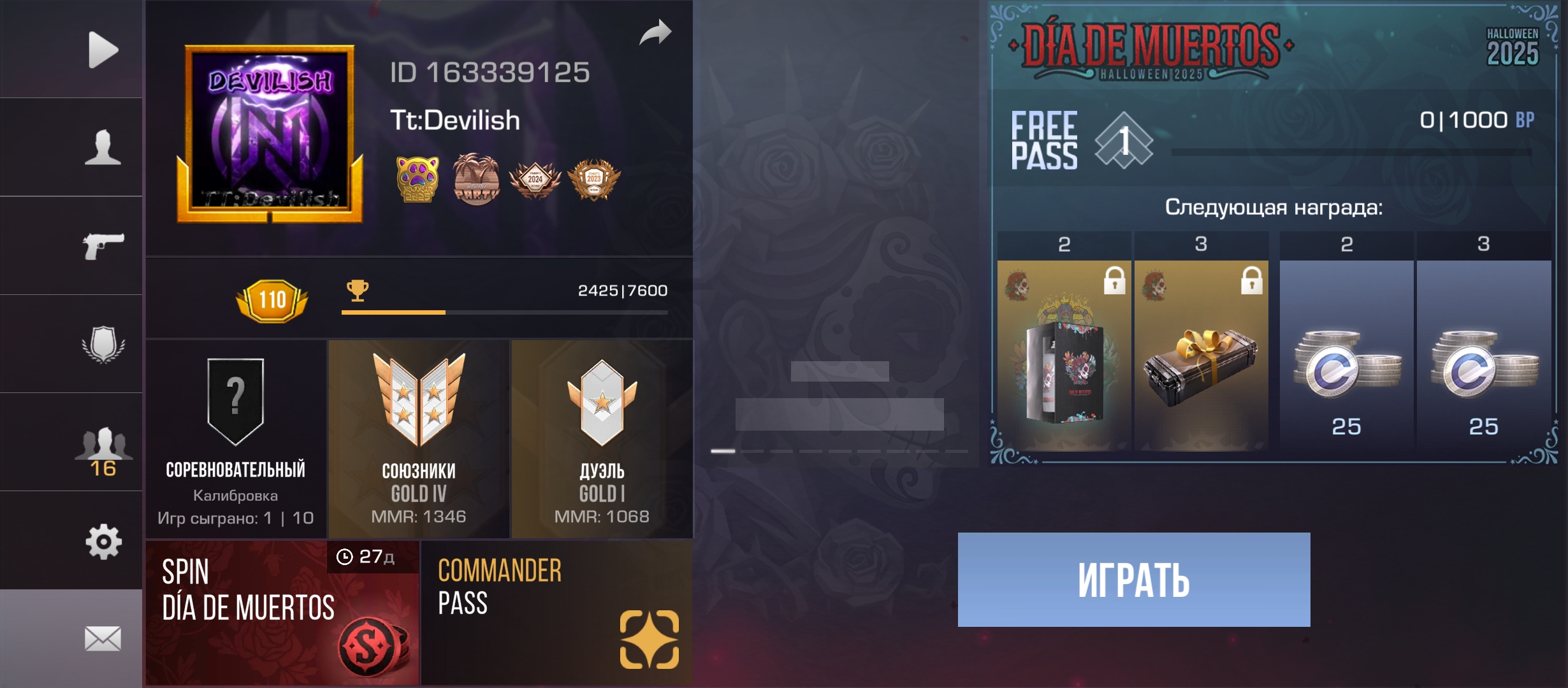The height and width of the screenshot is (688, 1568).
Task: Open the play menu triangle icon
Action: (x=103, y=50)
